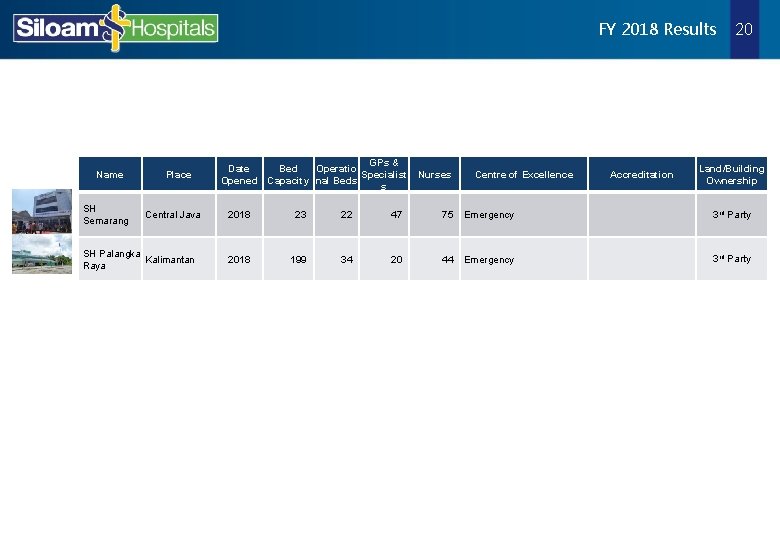Screen dimensions: 780x540
Task: Select the 'Name' column header
Action: coord(110,174)
